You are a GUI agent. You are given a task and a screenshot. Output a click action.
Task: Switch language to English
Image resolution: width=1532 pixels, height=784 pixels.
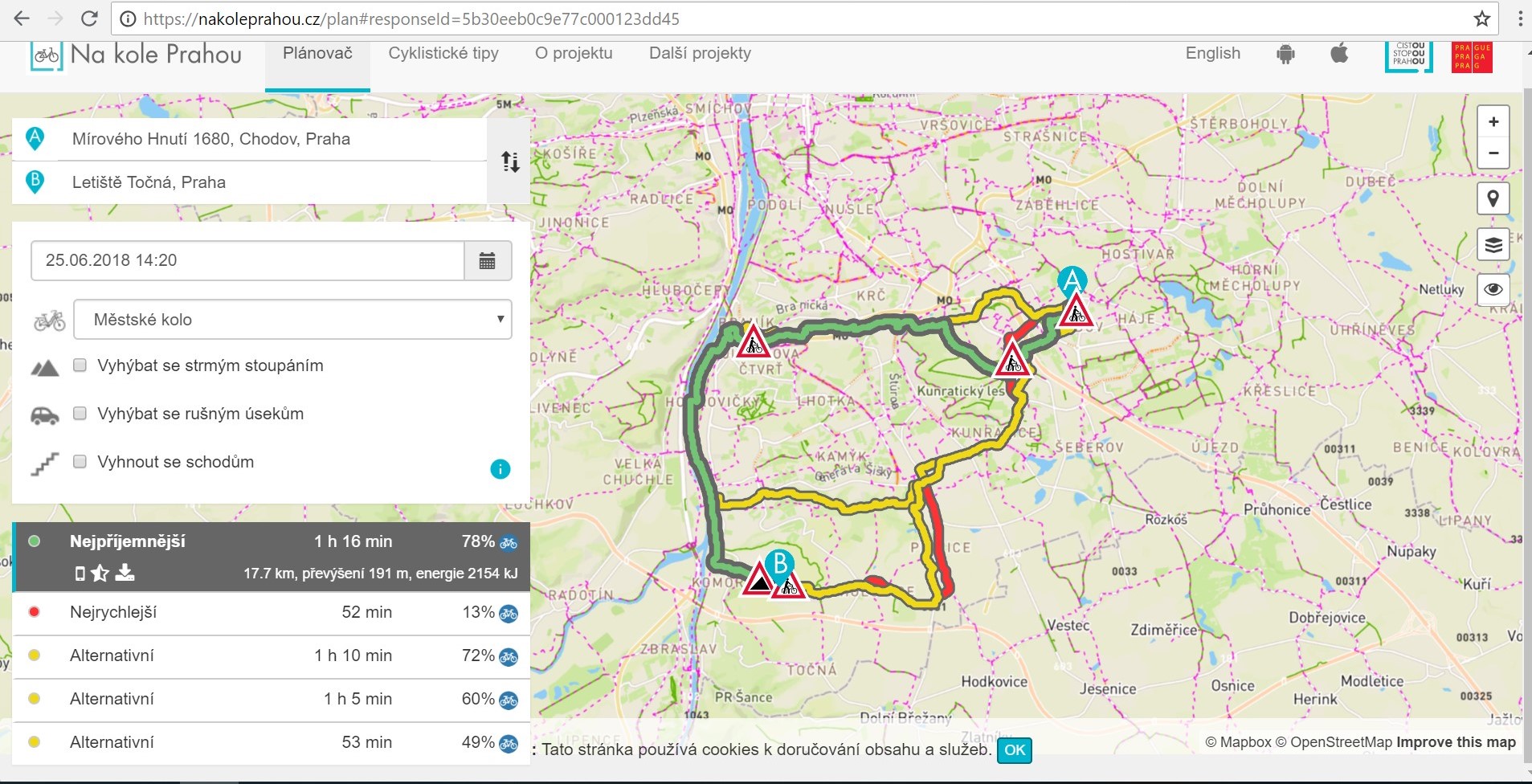pyautogui.click(x=1212, y=54)
